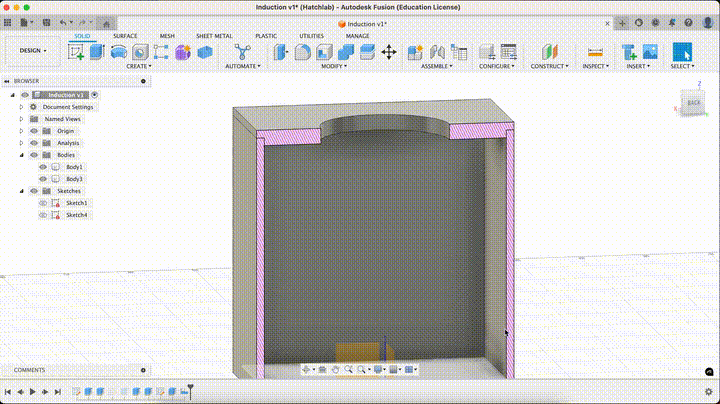Click the BACK face of the ViewCube

coord(693,103)
